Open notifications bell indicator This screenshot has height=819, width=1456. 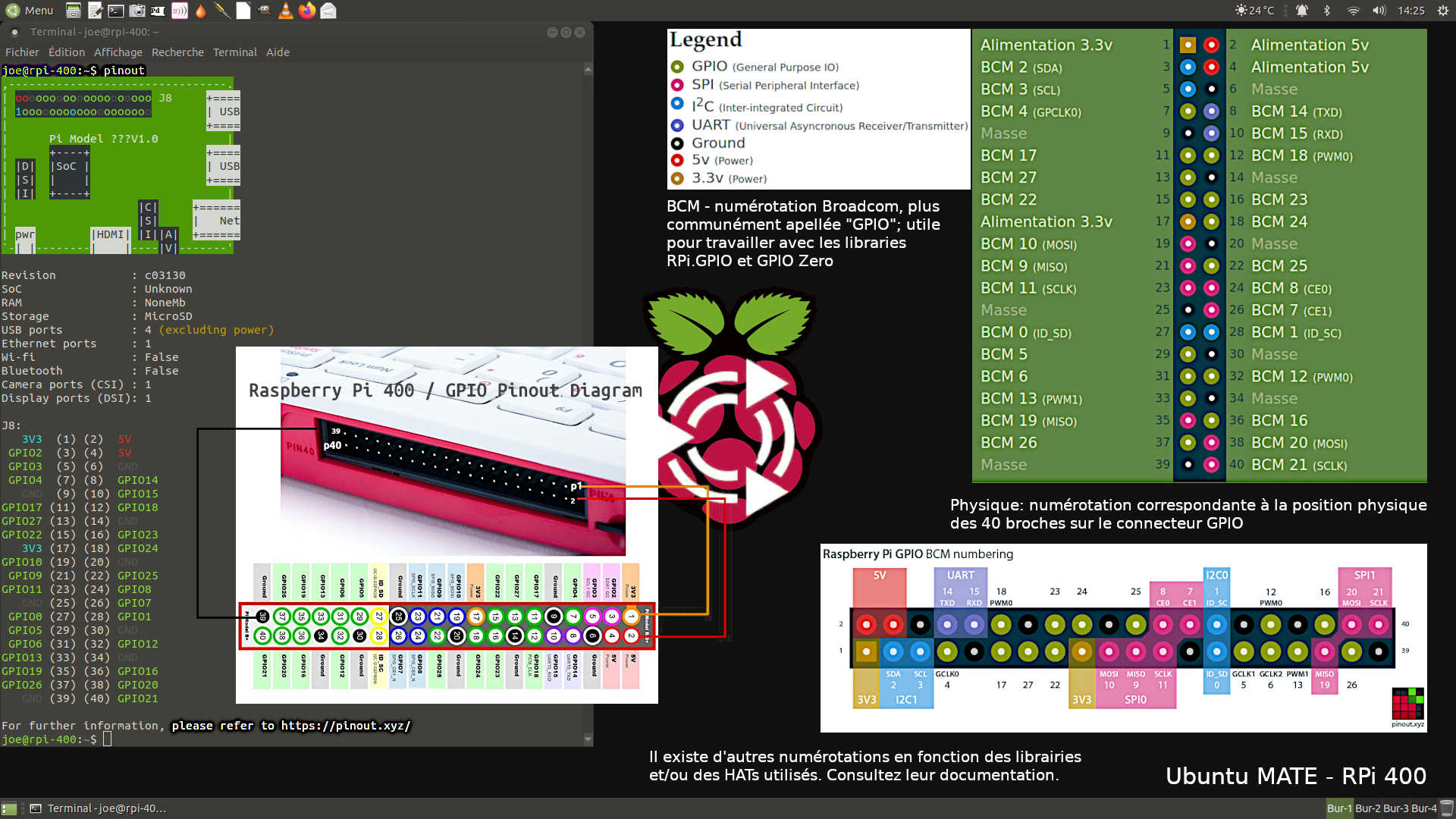coord(1302,11)
